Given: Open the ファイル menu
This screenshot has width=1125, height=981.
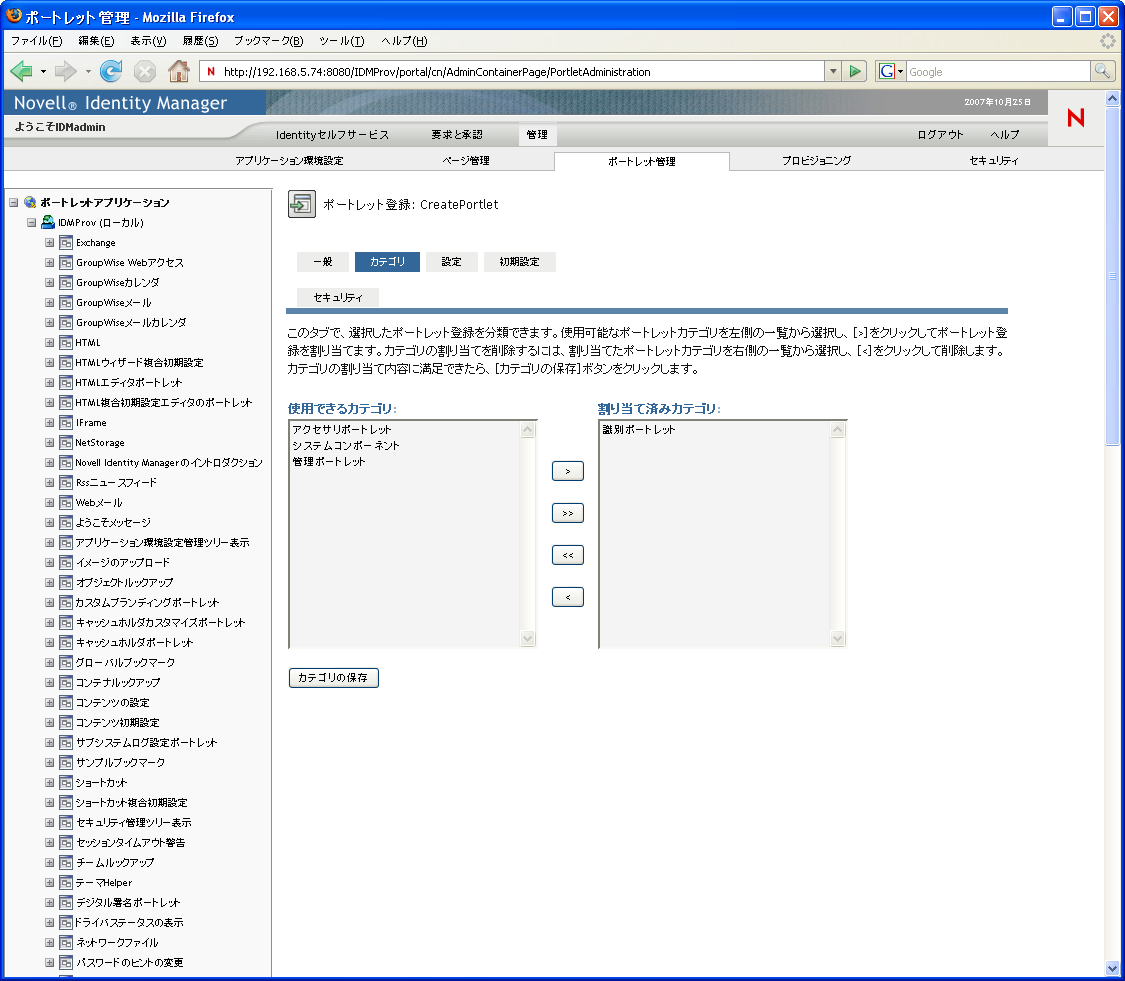Looking at the screenshot, I should (37, 41).
